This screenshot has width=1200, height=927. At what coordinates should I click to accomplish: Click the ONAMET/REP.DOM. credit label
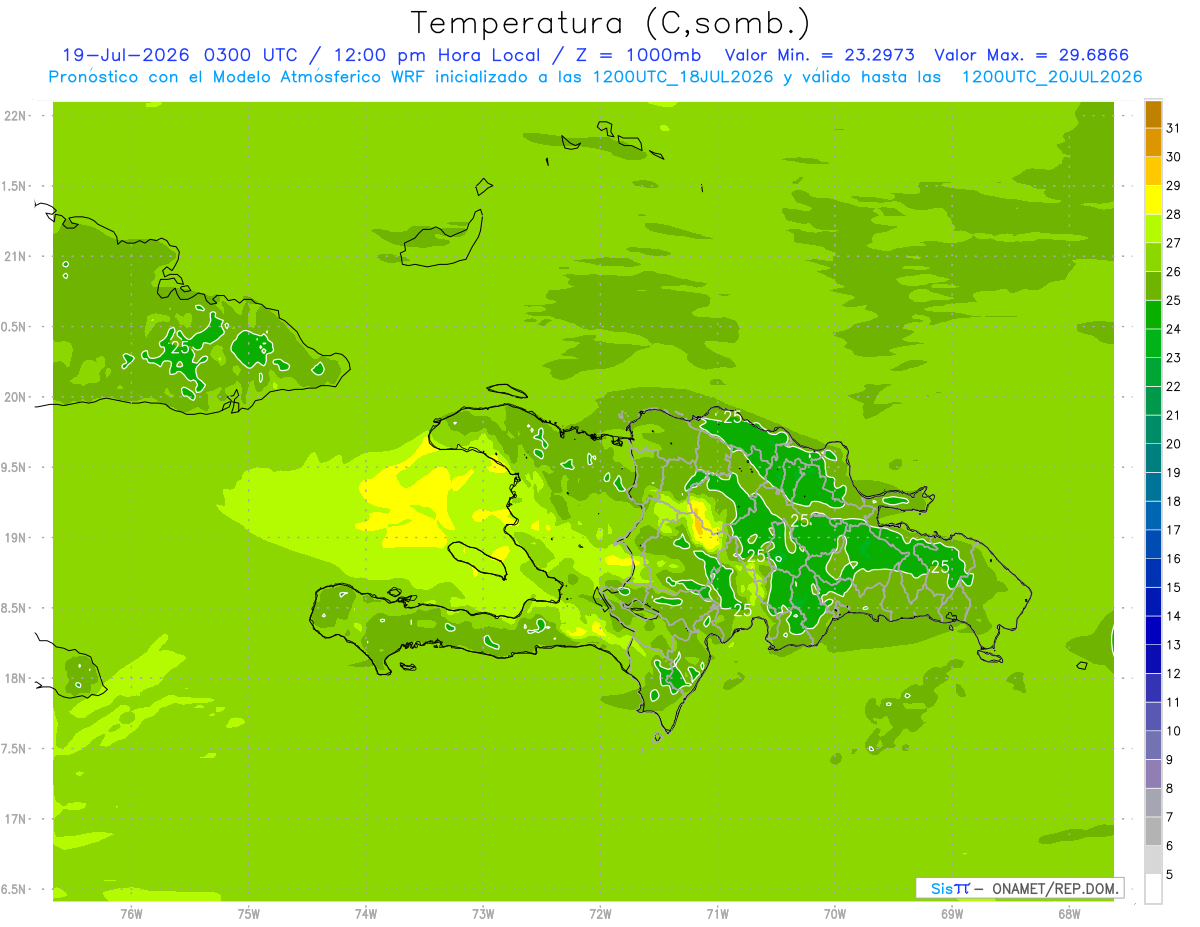1055,888
